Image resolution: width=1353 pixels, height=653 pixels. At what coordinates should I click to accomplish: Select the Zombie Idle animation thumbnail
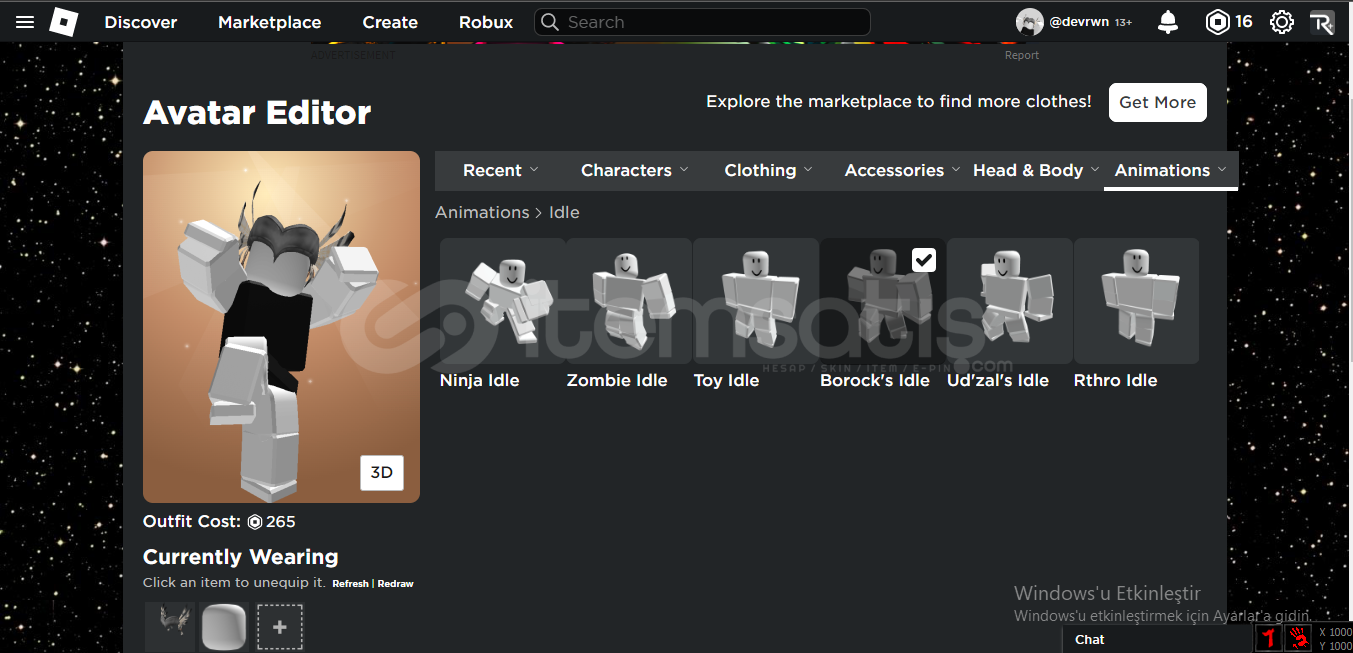[x=629, y=301]
